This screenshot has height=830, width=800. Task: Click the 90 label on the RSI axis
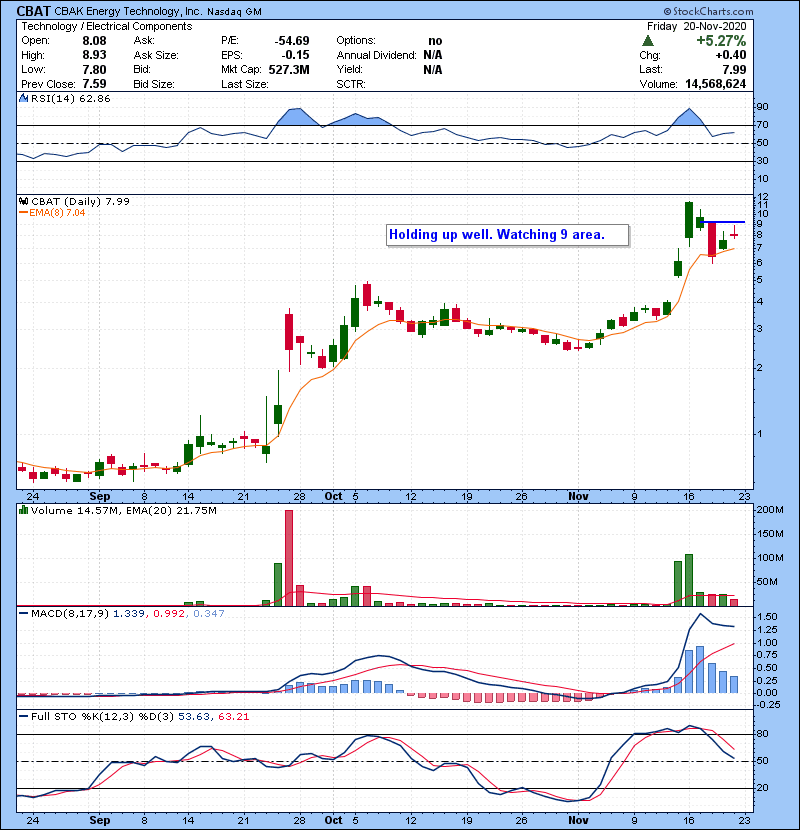coord(762,107)
